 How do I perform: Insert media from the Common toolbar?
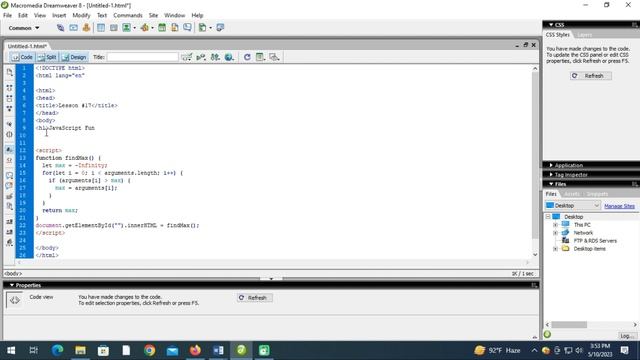pos(144,28)
